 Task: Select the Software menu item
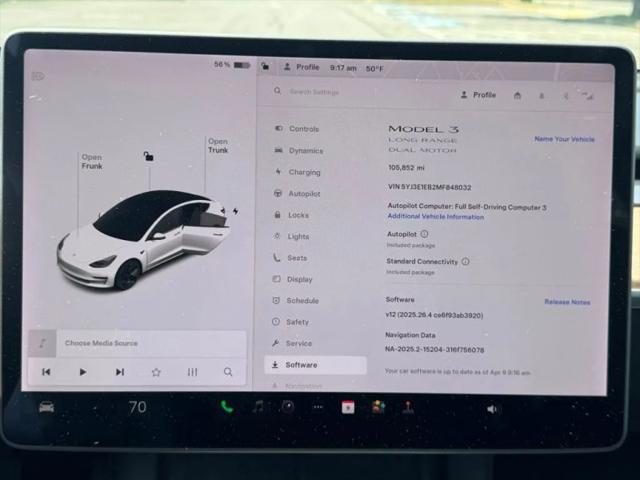316,365
